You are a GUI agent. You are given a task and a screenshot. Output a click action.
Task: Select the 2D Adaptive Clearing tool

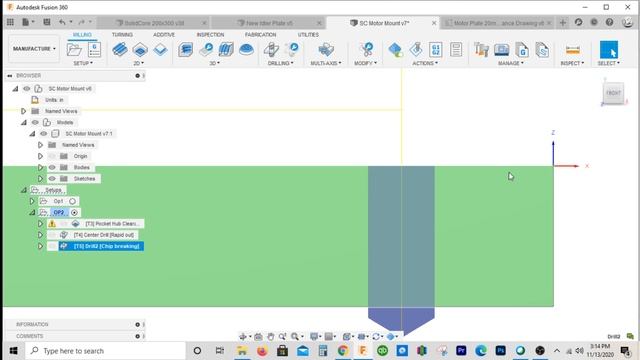pyautogui.click(x=120, y=50)
